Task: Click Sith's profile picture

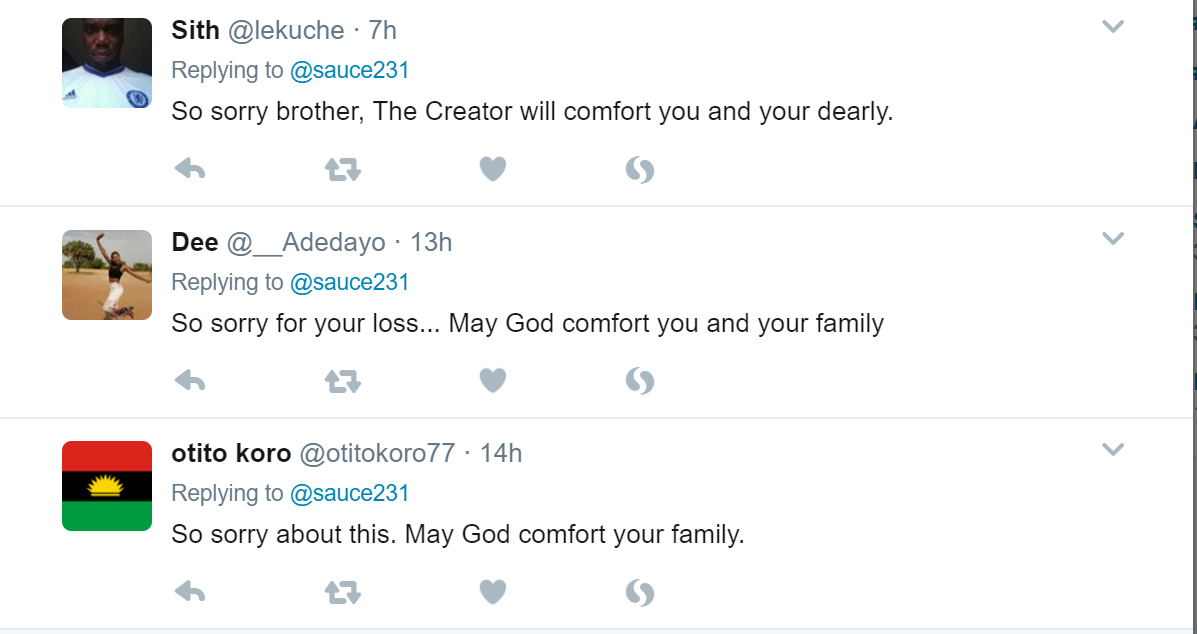Action: click(107, 63)
